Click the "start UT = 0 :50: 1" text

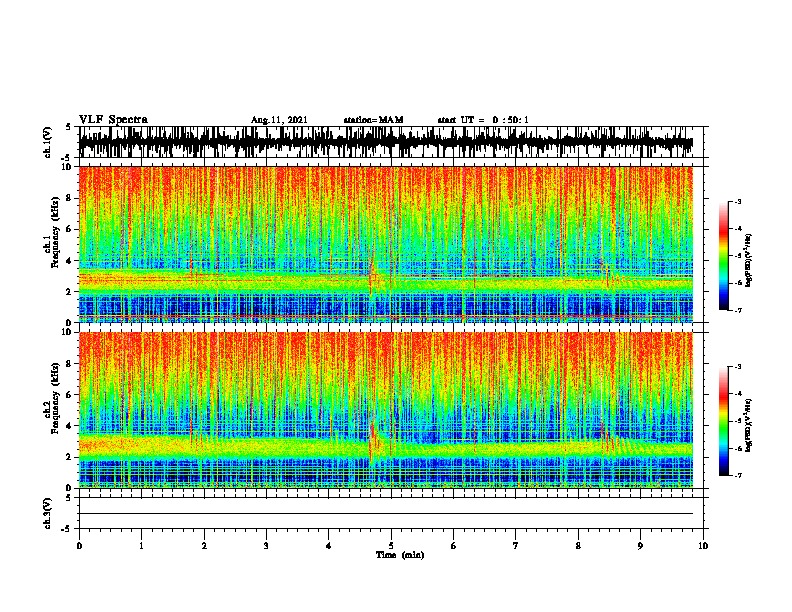(483, 120)
